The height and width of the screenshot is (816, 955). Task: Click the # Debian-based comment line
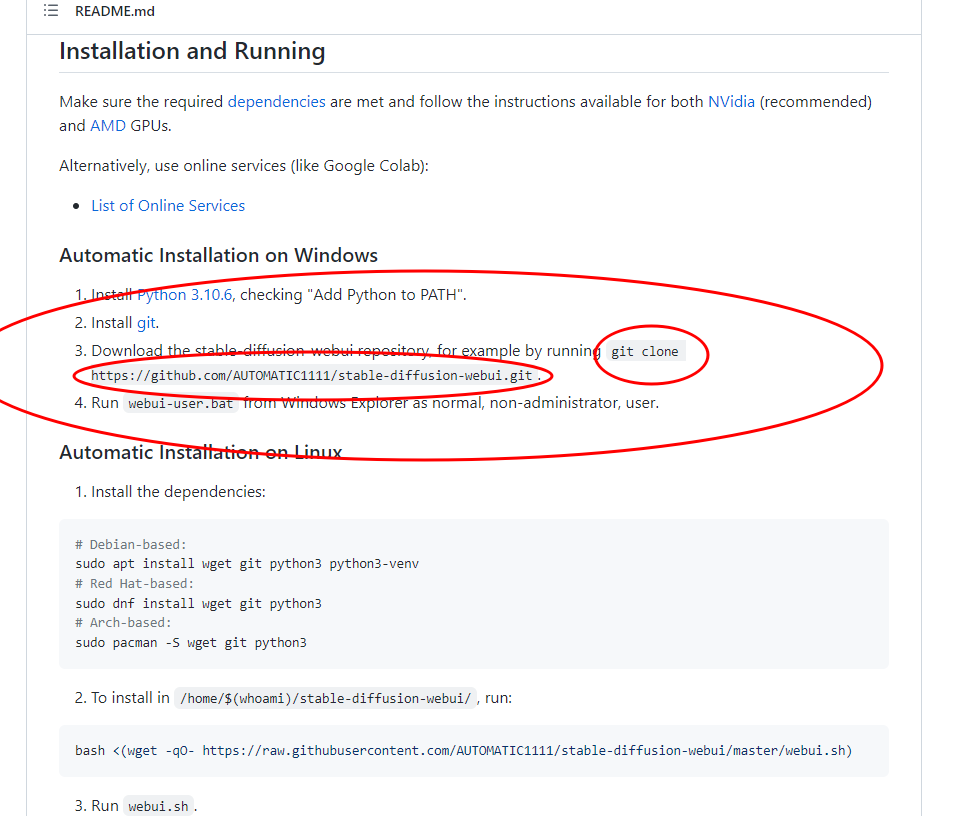(x=130, y=544)
